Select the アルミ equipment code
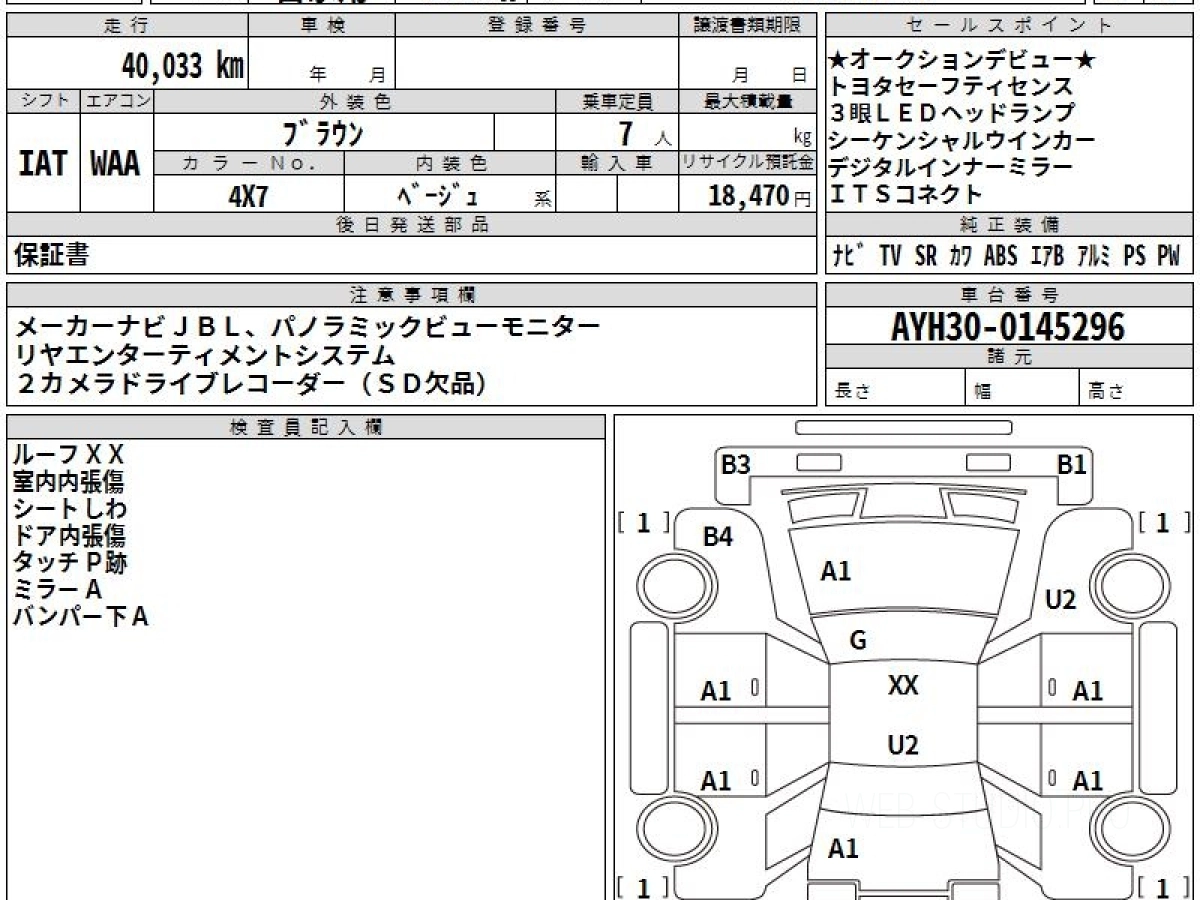Viewport: 1200px width, 900px height. [x=1094, y=256]
